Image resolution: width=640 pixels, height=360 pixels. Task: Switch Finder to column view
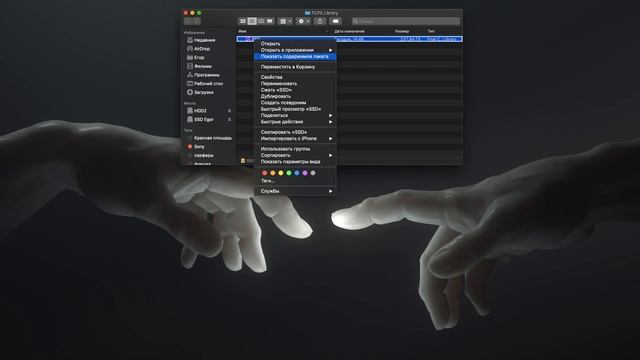pos(261,21)
